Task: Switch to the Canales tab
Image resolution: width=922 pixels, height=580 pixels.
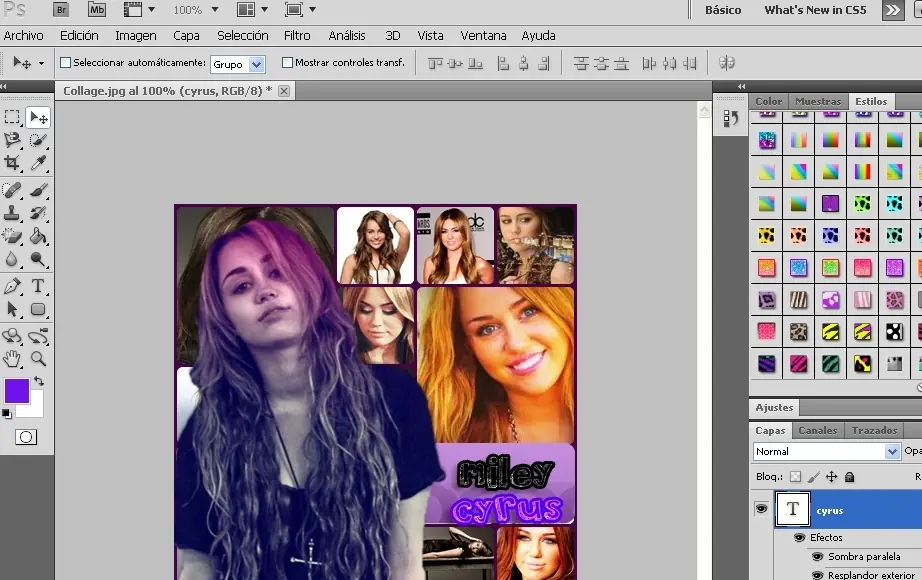Action: tap(818, 431)
